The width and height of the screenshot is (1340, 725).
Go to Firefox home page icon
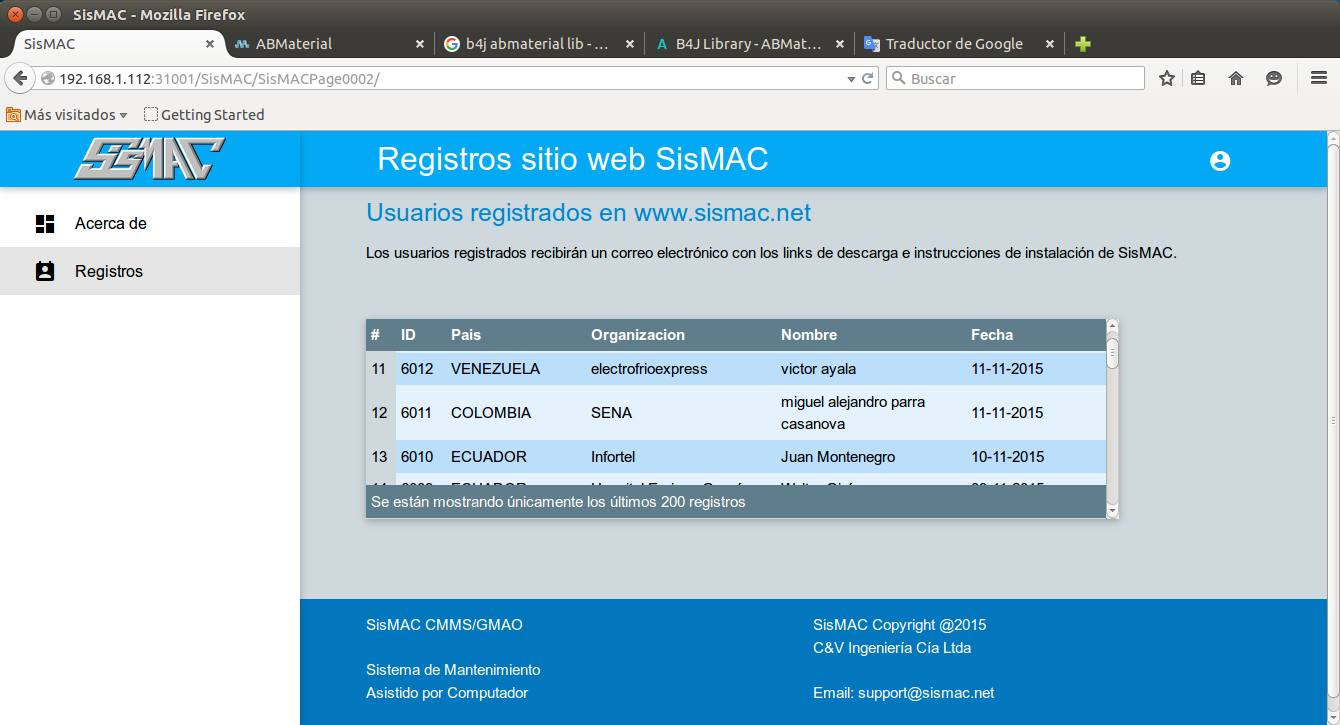(1236, 78)
